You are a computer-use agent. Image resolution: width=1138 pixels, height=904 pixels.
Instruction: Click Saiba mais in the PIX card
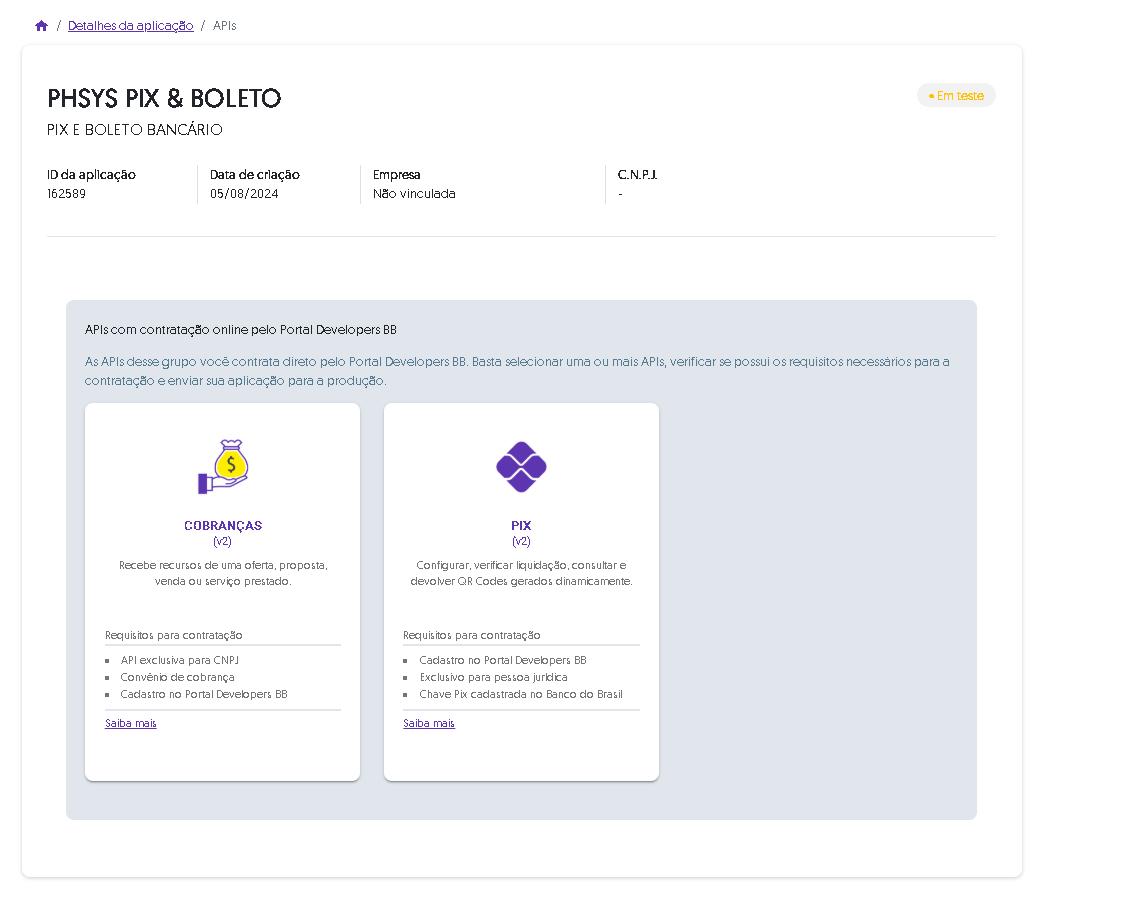click(429, 723)
